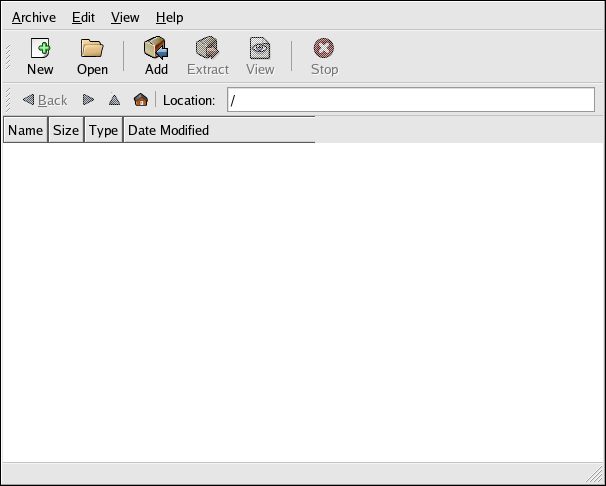Open the View menu in the menu bar
The image size is (606, 486).
[125, 17]
